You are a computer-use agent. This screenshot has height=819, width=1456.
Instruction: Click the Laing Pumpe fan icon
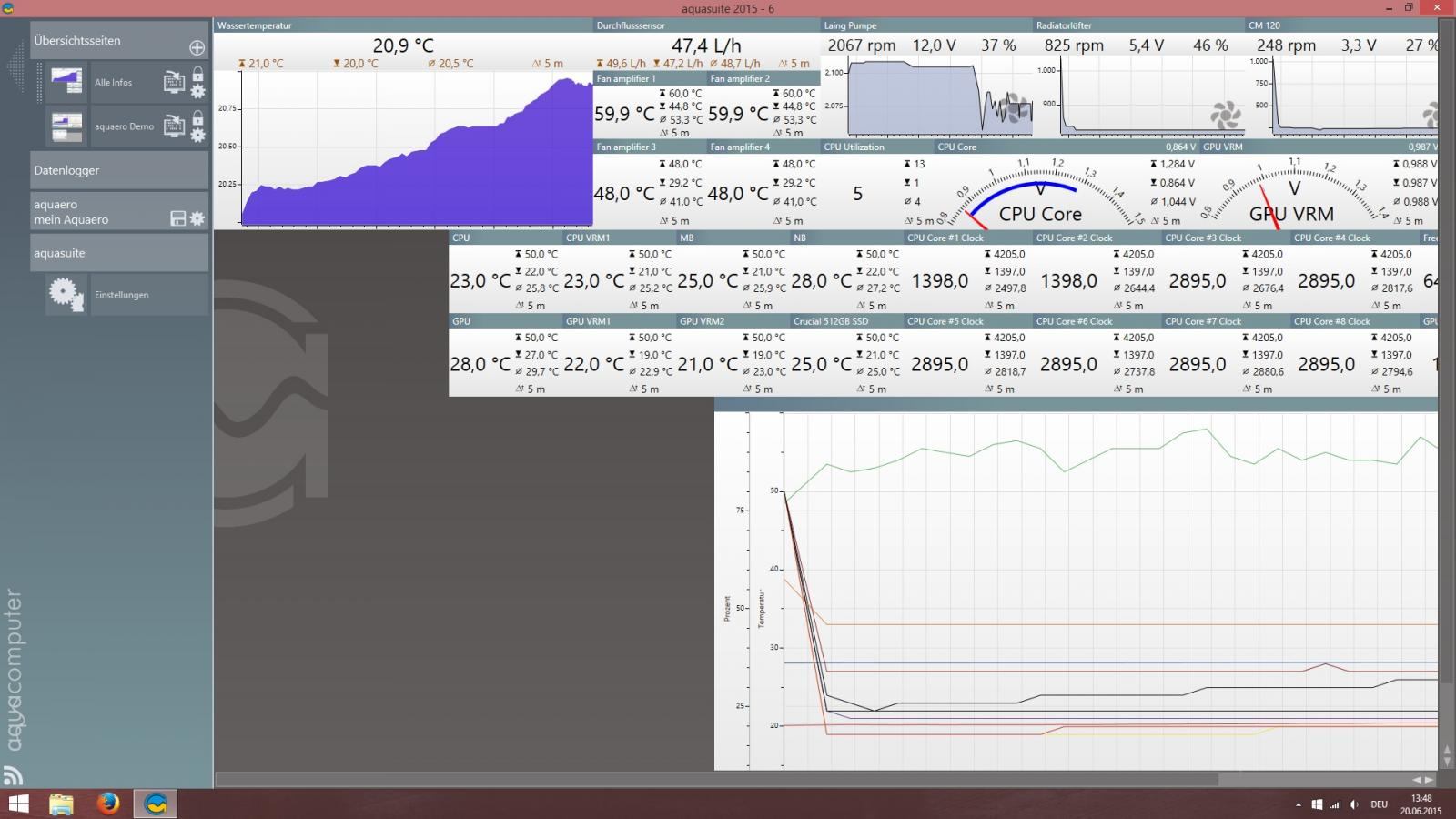tap(1015, 108)
